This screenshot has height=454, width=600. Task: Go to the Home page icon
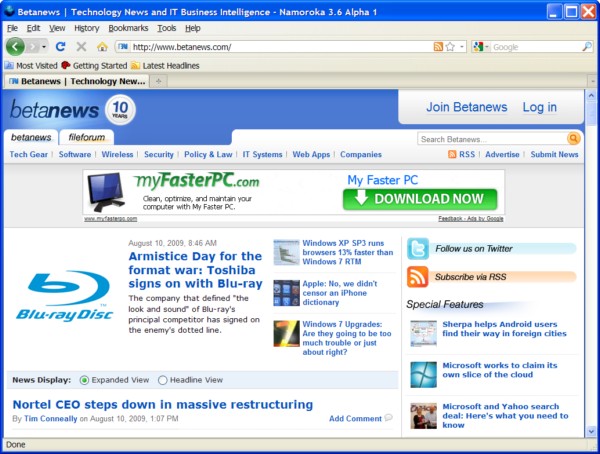tap(102, 47)
